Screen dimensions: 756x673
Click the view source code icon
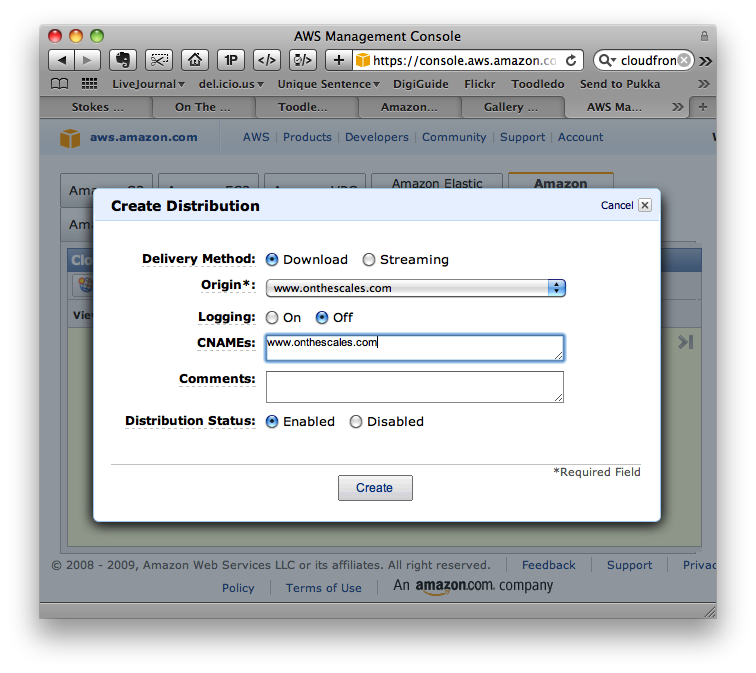coord(267,60)
